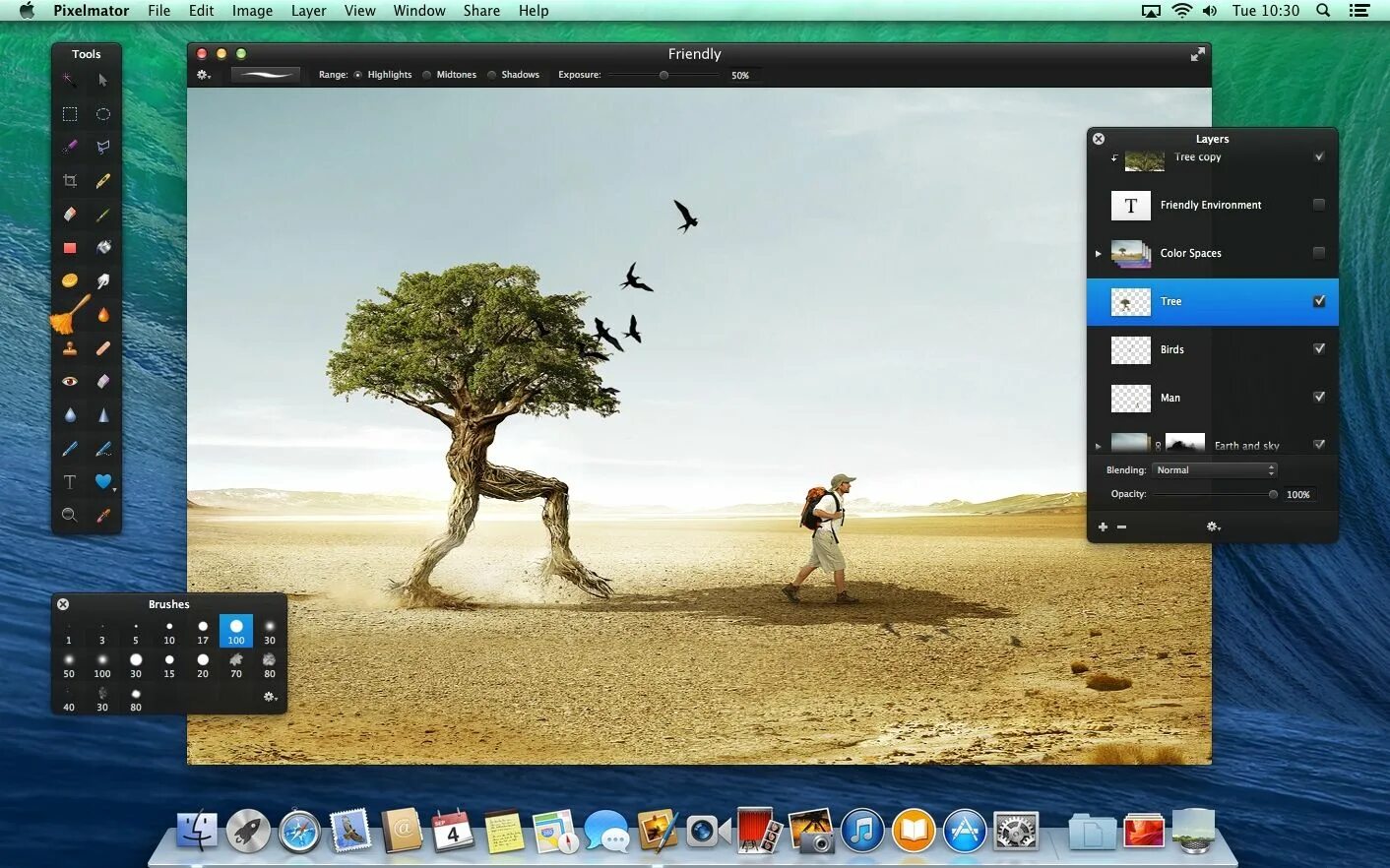Select the leaf-shaped 70 brush
This screenshot has height=868, width=1390.
[236, 665]
